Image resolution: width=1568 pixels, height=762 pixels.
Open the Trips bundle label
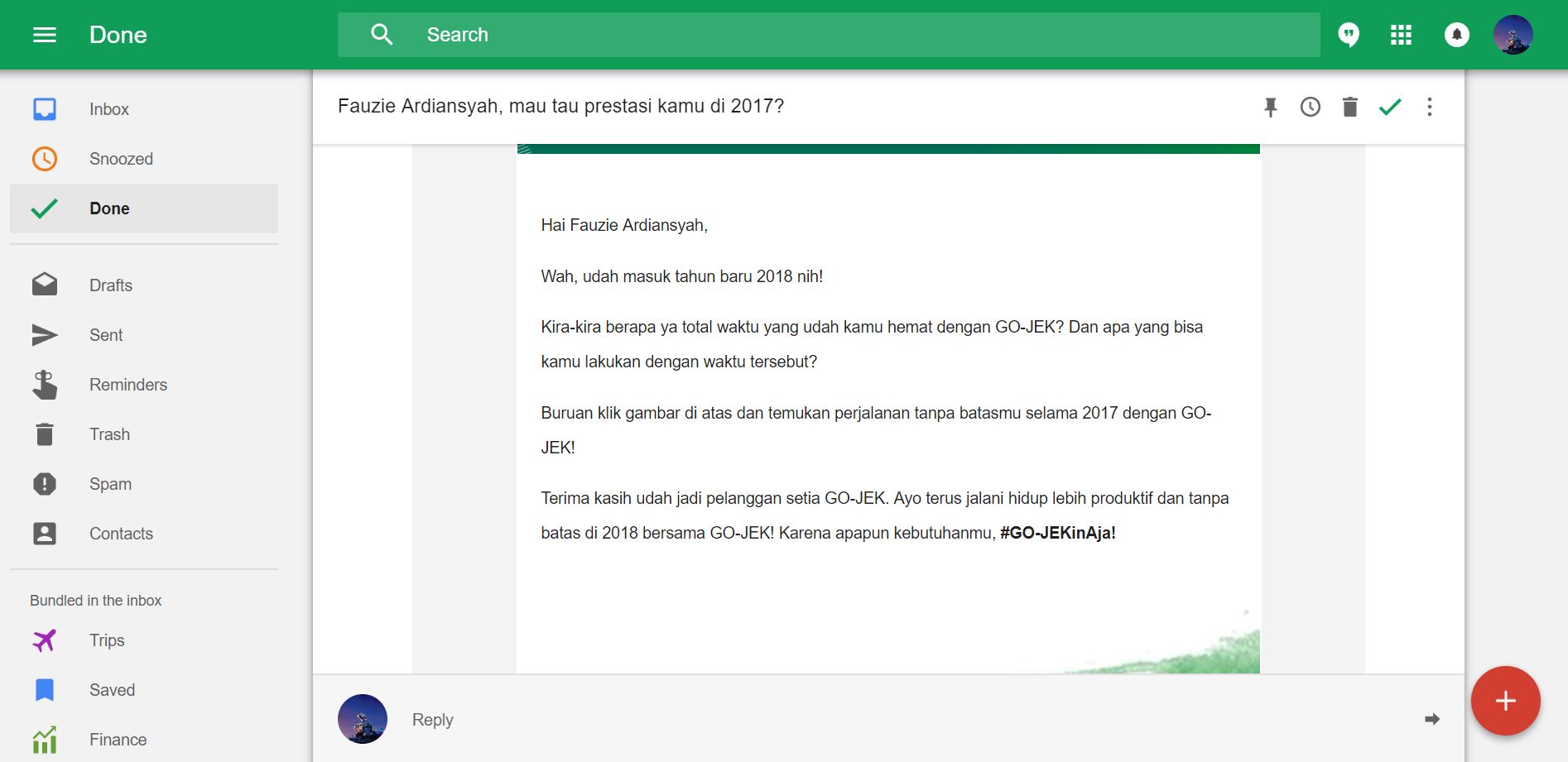(x=107, y=640)
